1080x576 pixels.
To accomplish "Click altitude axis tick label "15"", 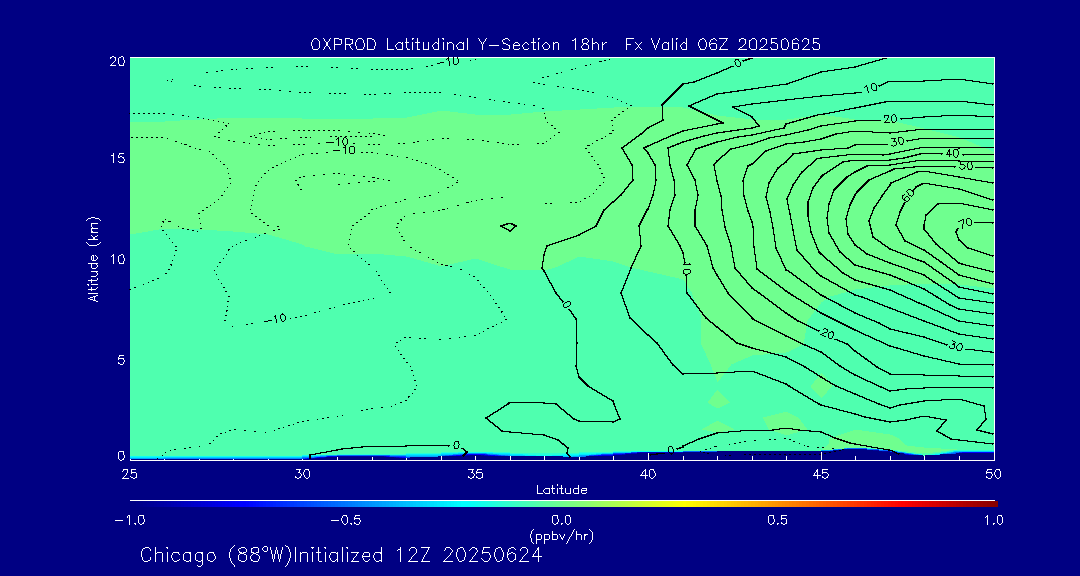I will (116, 158).
